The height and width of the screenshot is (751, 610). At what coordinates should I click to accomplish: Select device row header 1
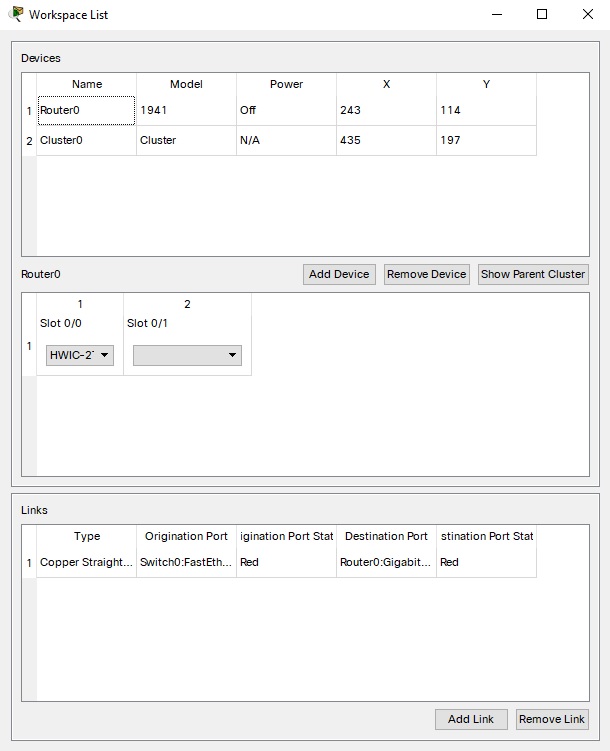coord(29,111)
